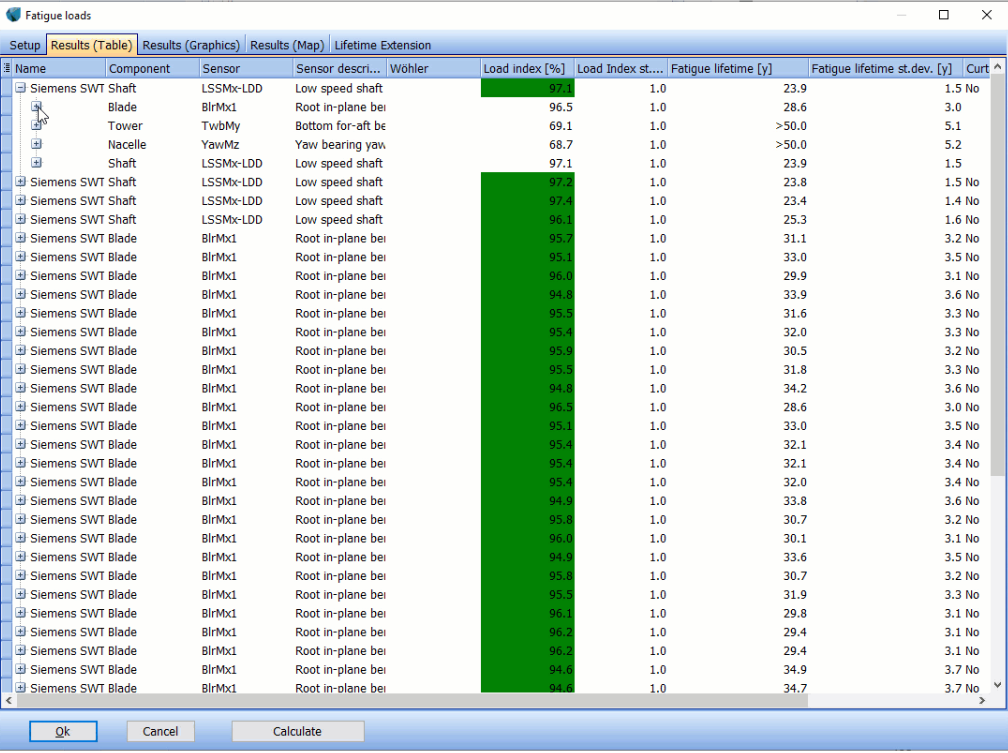Expand the Siemens SWT Blade row with lifetime 34.9
Viewport: 1008px width, 753px height.
(21, 669)
